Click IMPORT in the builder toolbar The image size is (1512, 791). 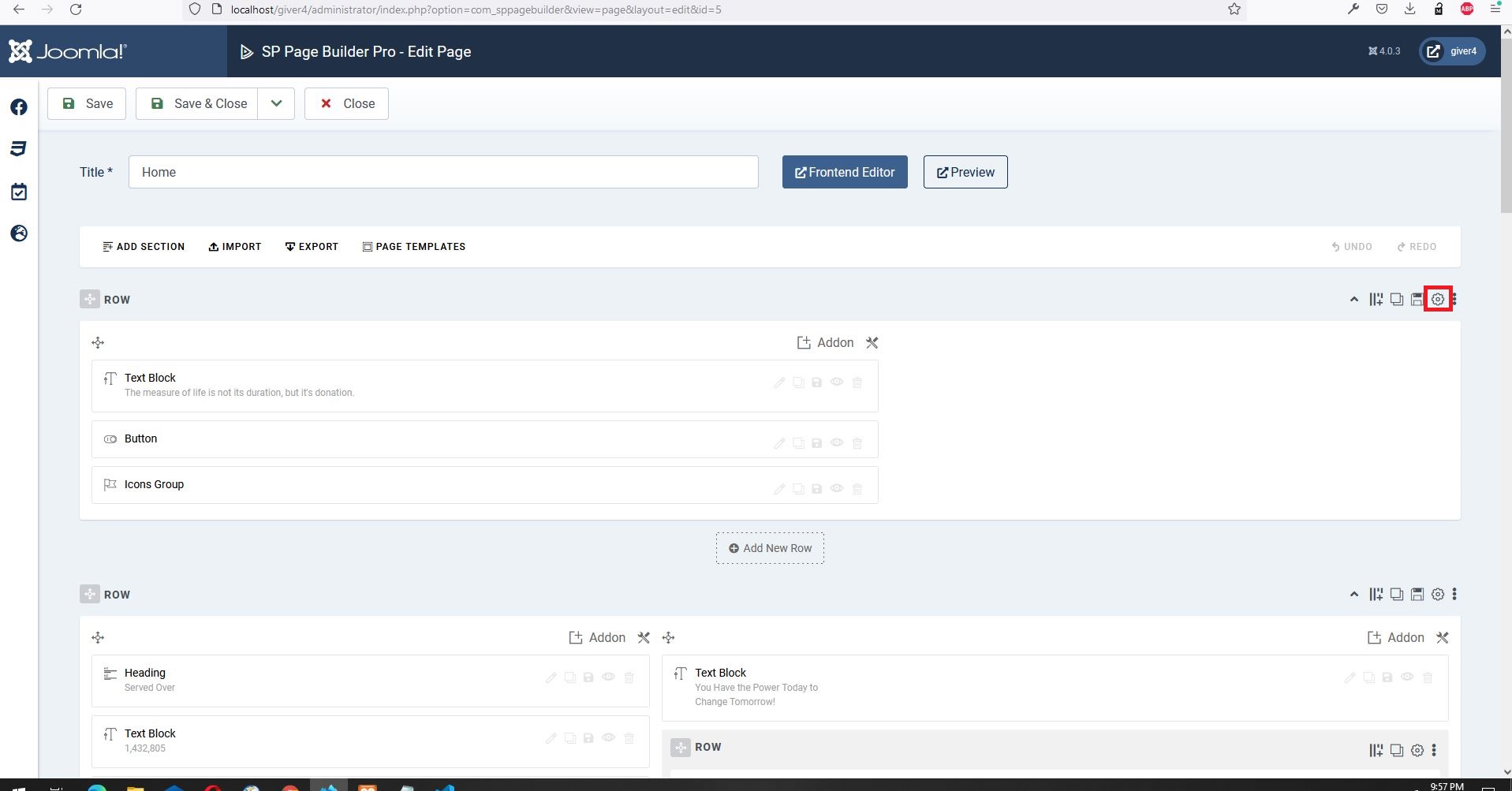pyautogui.click(x=235, y=247)
